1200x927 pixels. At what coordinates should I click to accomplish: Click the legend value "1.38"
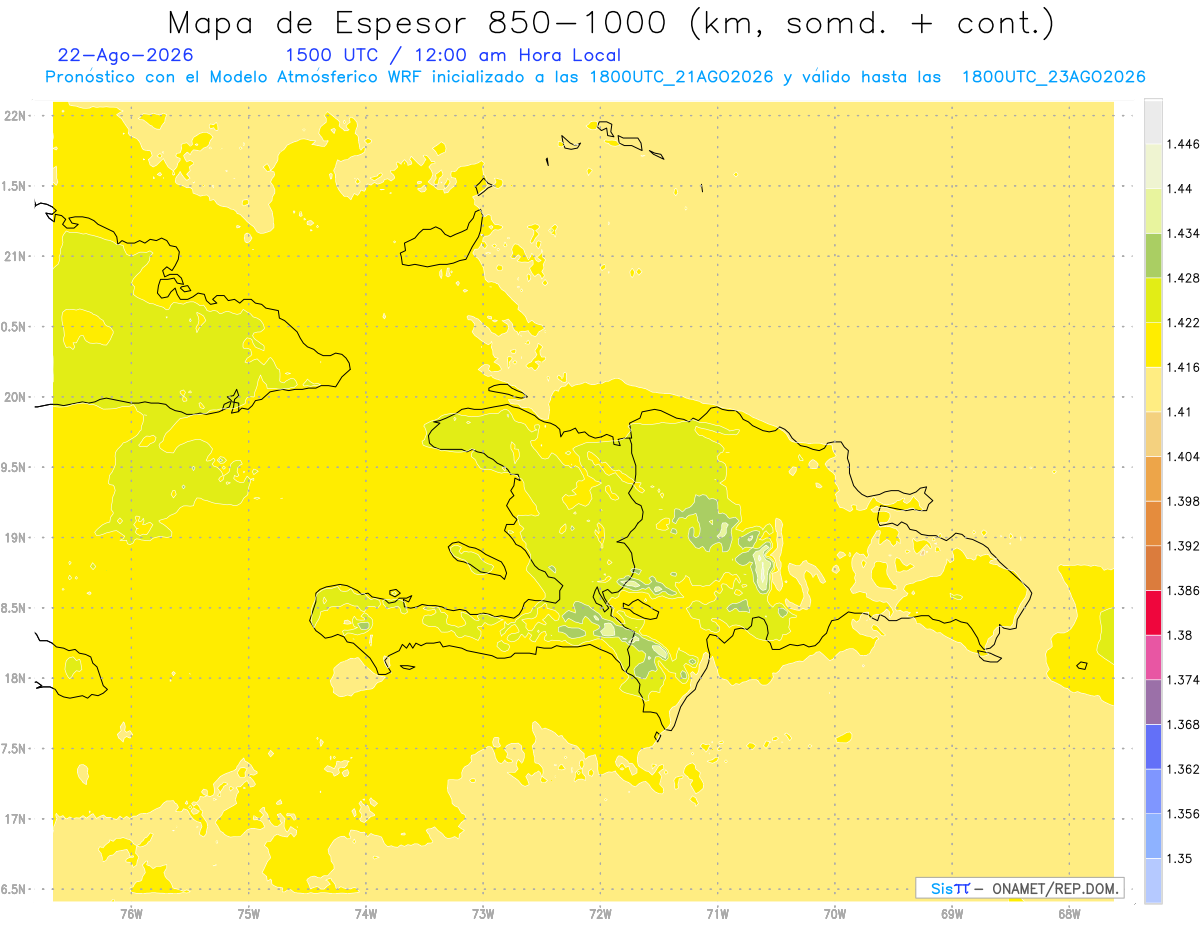click(x=1178, y=635)
